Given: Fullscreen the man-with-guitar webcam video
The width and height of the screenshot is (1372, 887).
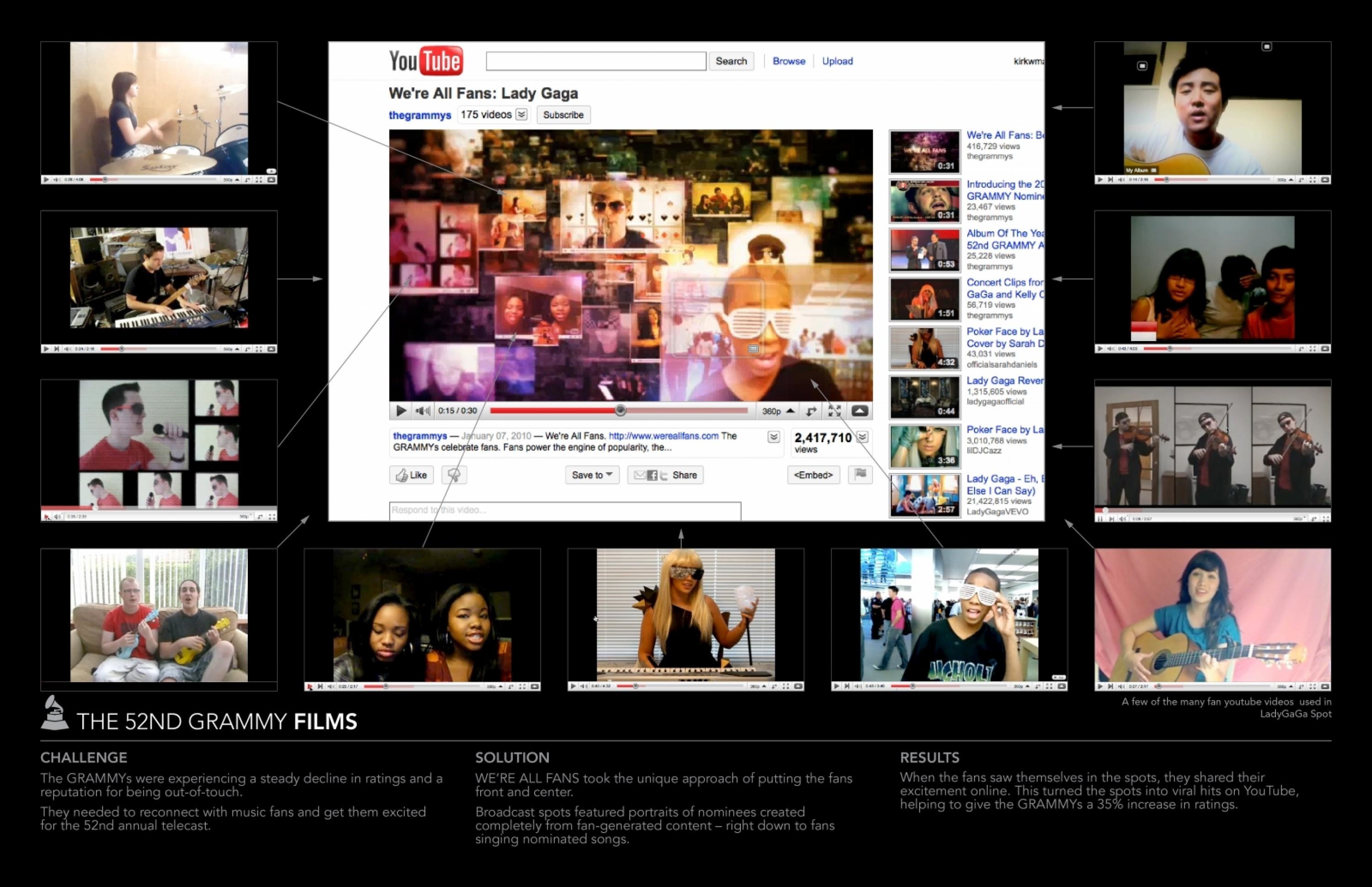Looking at the screenshot, I should tap(1313, 180).
